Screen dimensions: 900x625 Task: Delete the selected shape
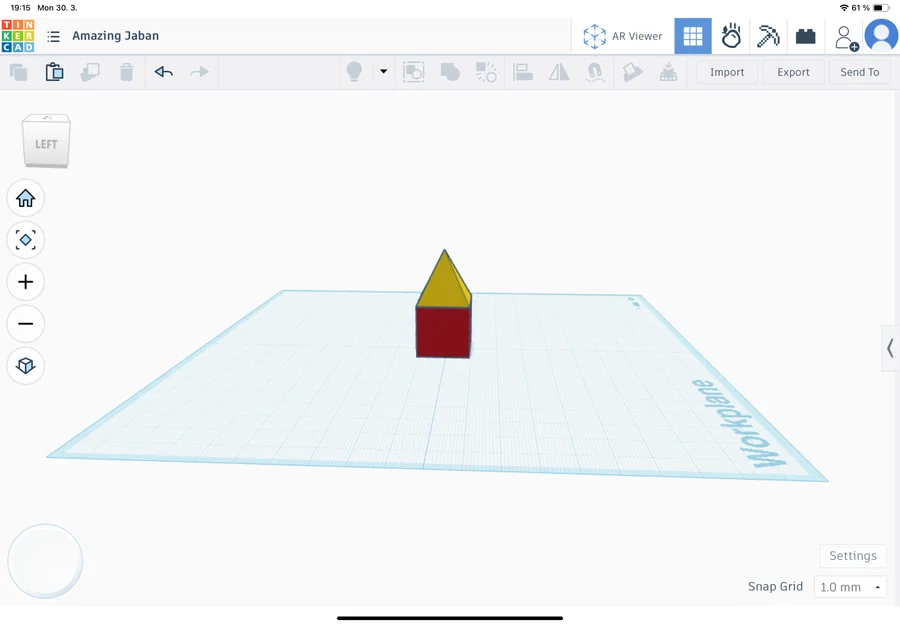[125, 71]
